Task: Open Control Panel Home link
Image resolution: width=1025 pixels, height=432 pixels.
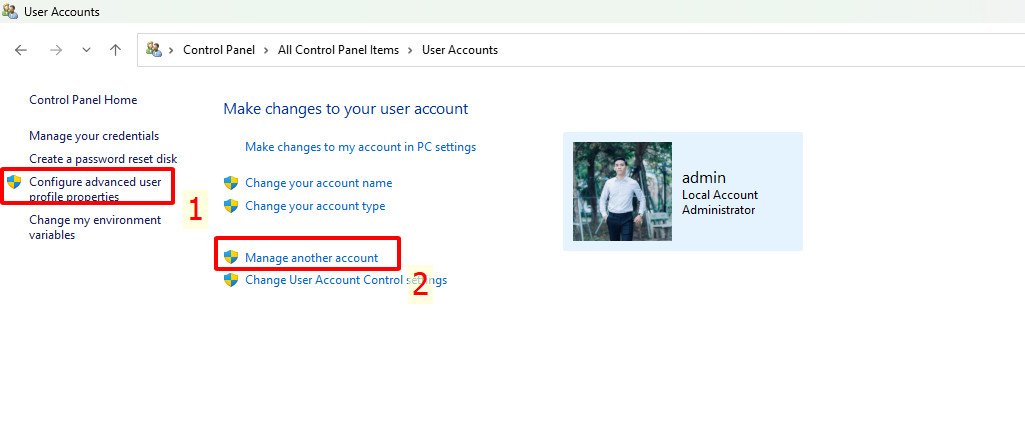Action: [x=83, y=100]
